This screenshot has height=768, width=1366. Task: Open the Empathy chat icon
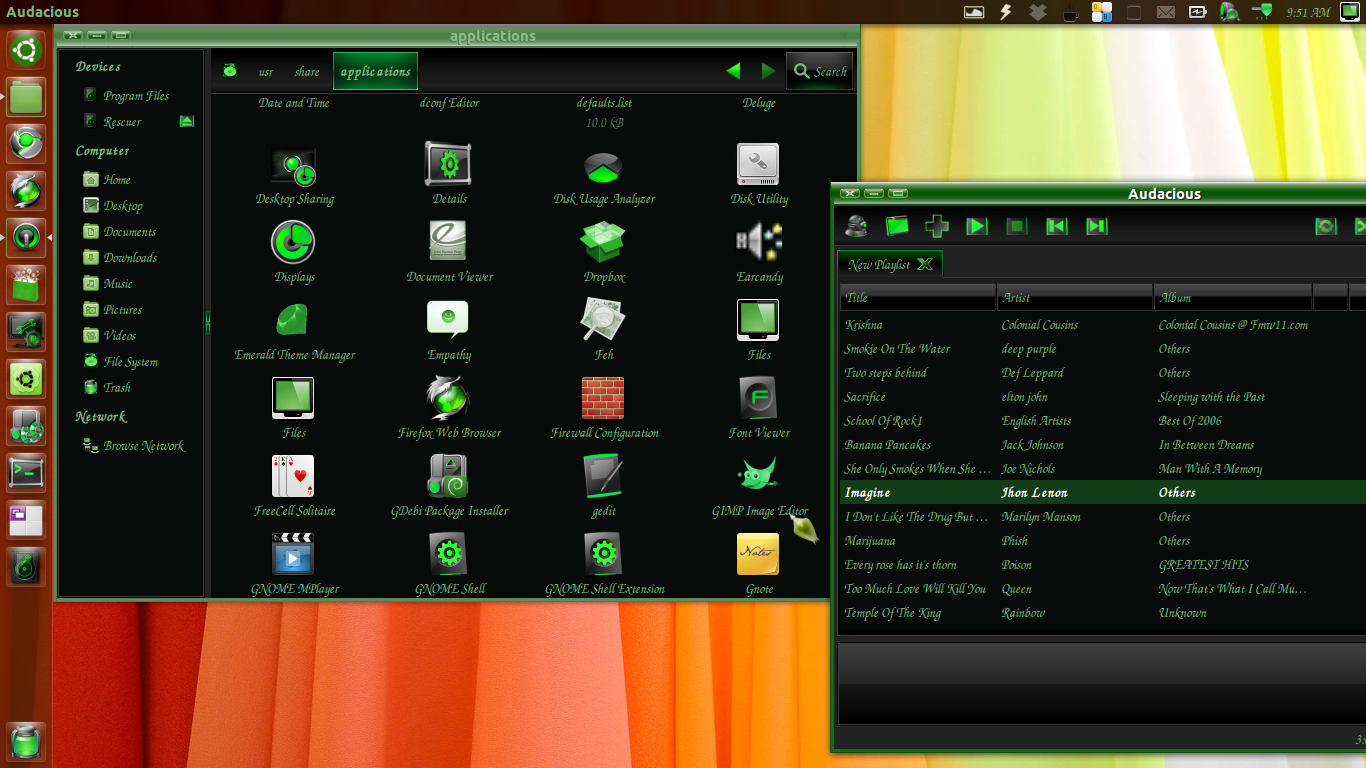(448, 320)
